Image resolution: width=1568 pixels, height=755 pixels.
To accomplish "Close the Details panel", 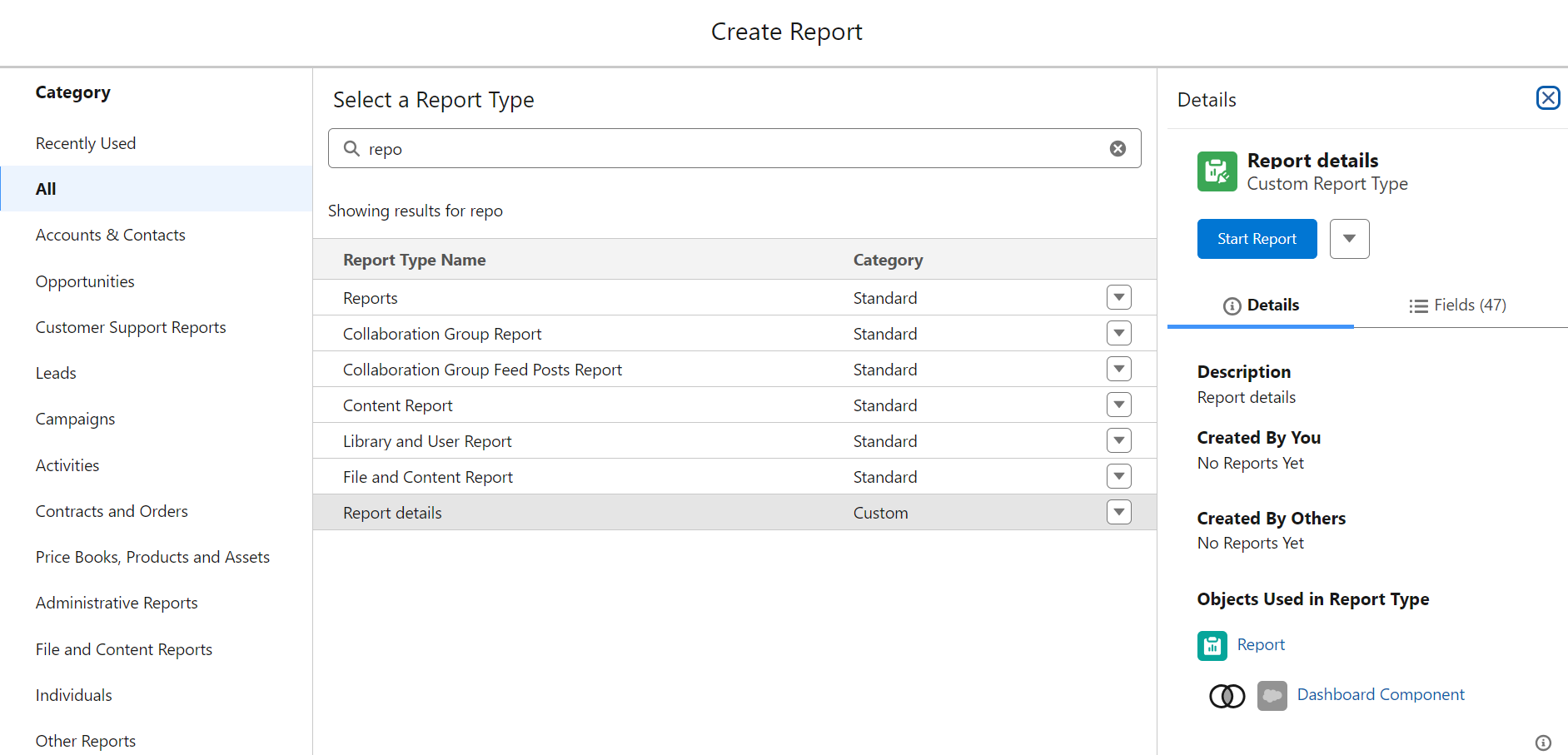I will 1548,98.
